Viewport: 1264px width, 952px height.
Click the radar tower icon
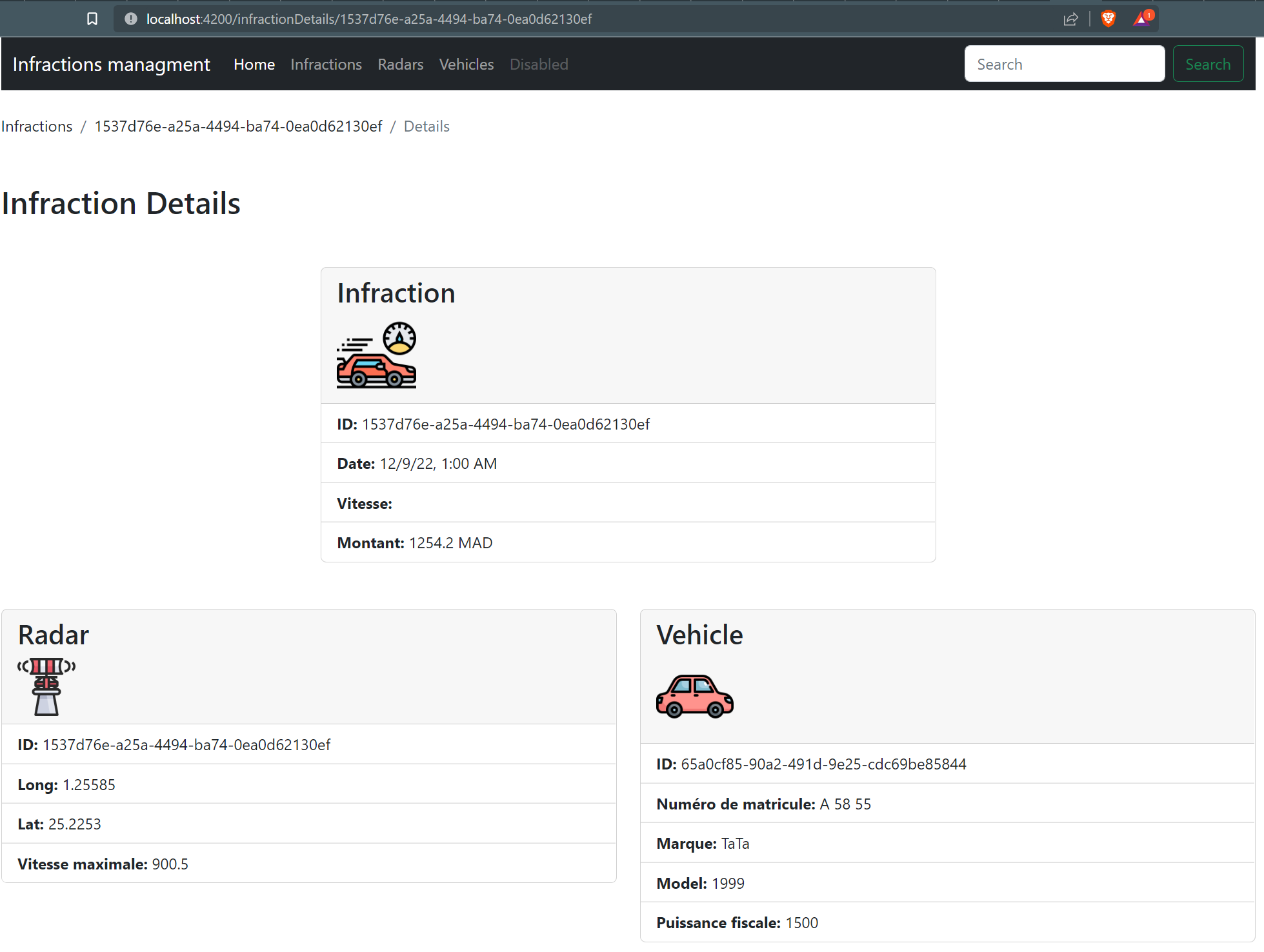(x=46, y=686)
